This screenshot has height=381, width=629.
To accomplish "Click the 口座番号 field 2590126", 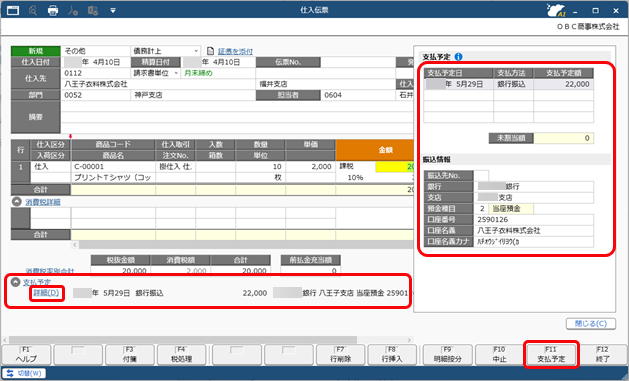I will click(534, 219).
